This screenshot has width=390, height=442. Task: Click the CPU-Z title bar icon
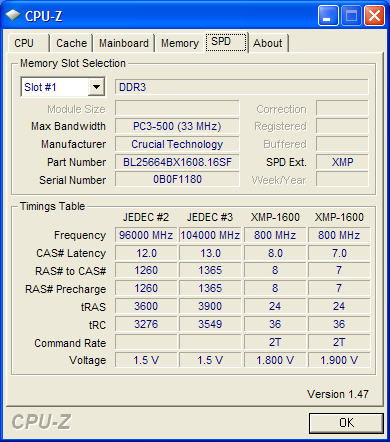coord(13,16)
